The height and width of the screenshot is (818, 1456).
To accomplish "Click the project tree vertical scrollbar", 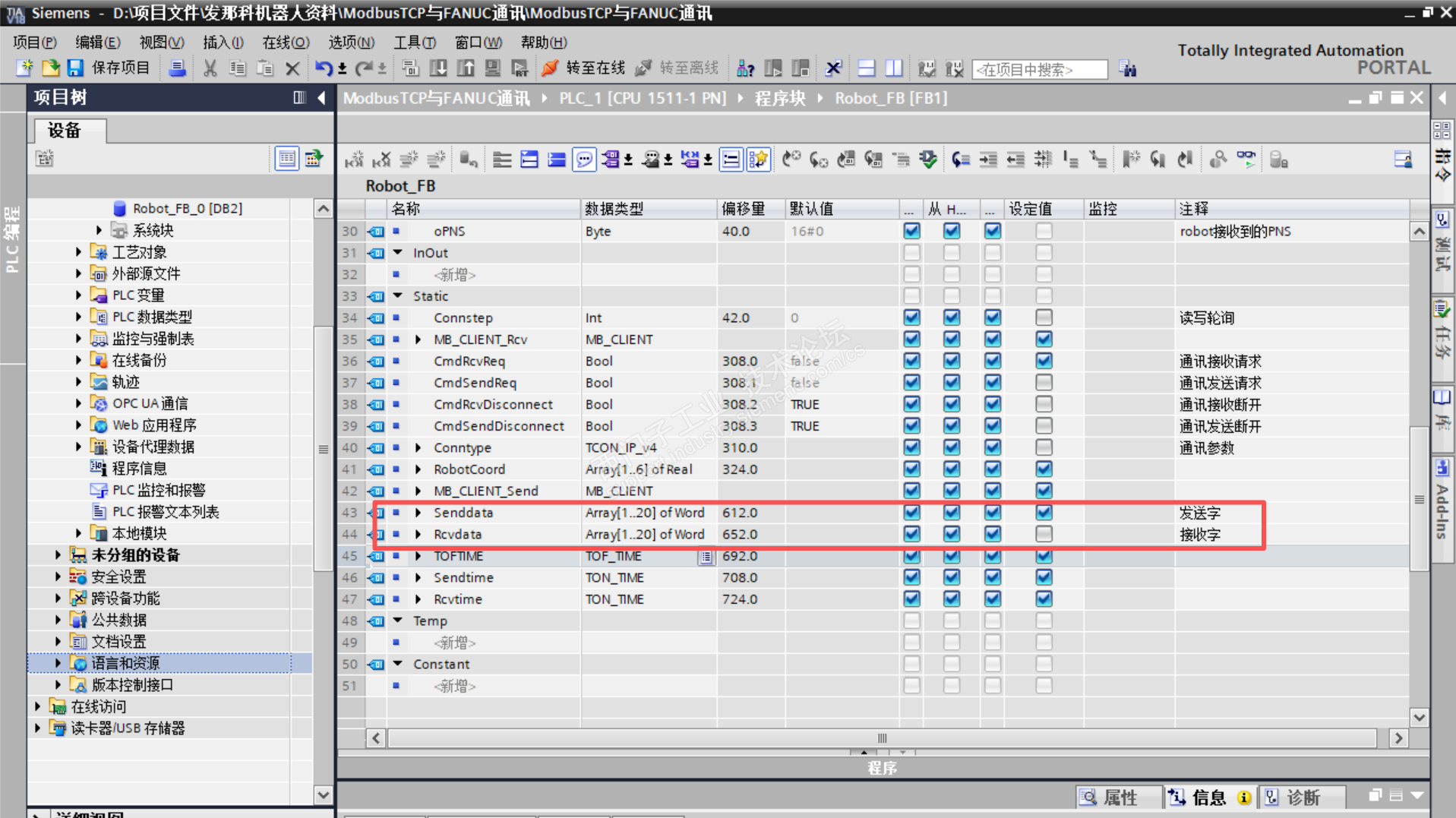I will point(323,449).
